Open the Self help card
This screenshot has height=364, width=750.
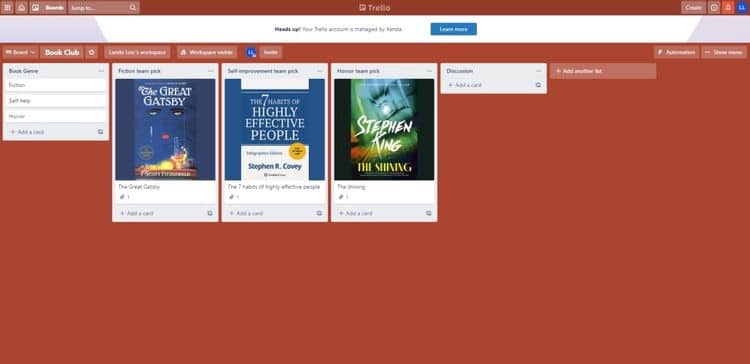(55, 101)
